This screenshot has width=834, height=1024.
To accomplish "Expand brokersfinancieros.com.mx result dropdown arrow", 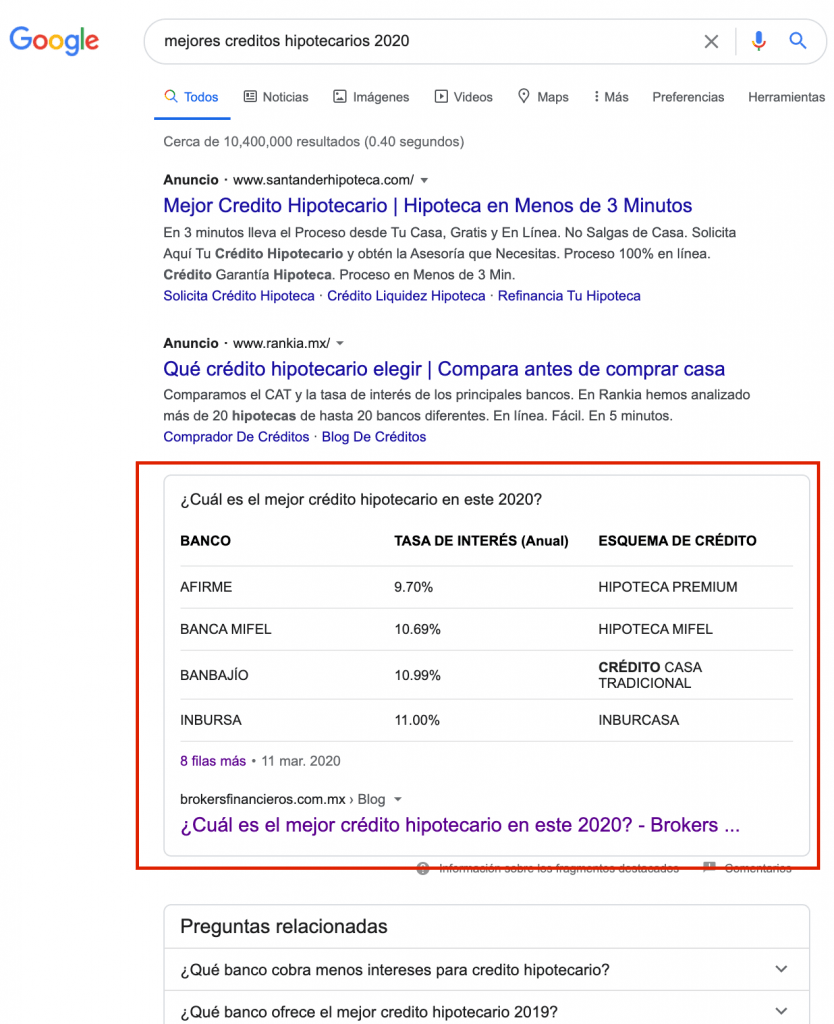I will pos(398,799).
